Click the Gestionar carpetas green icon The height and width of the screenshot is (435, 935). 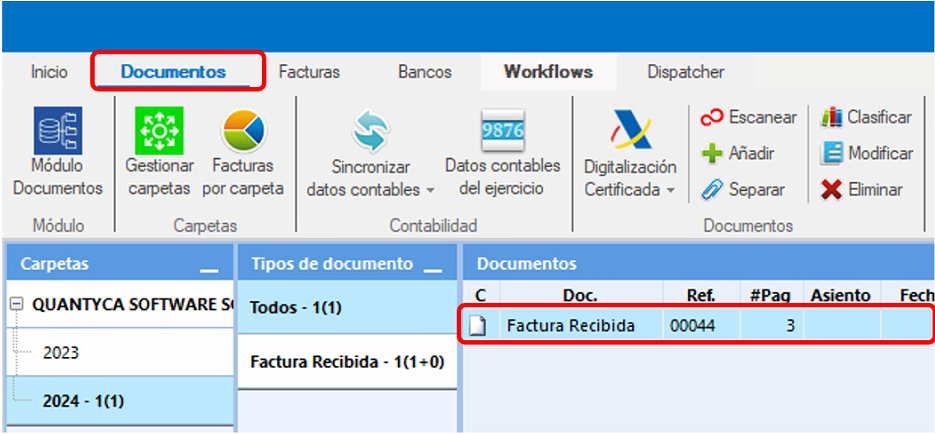[159, 130]
